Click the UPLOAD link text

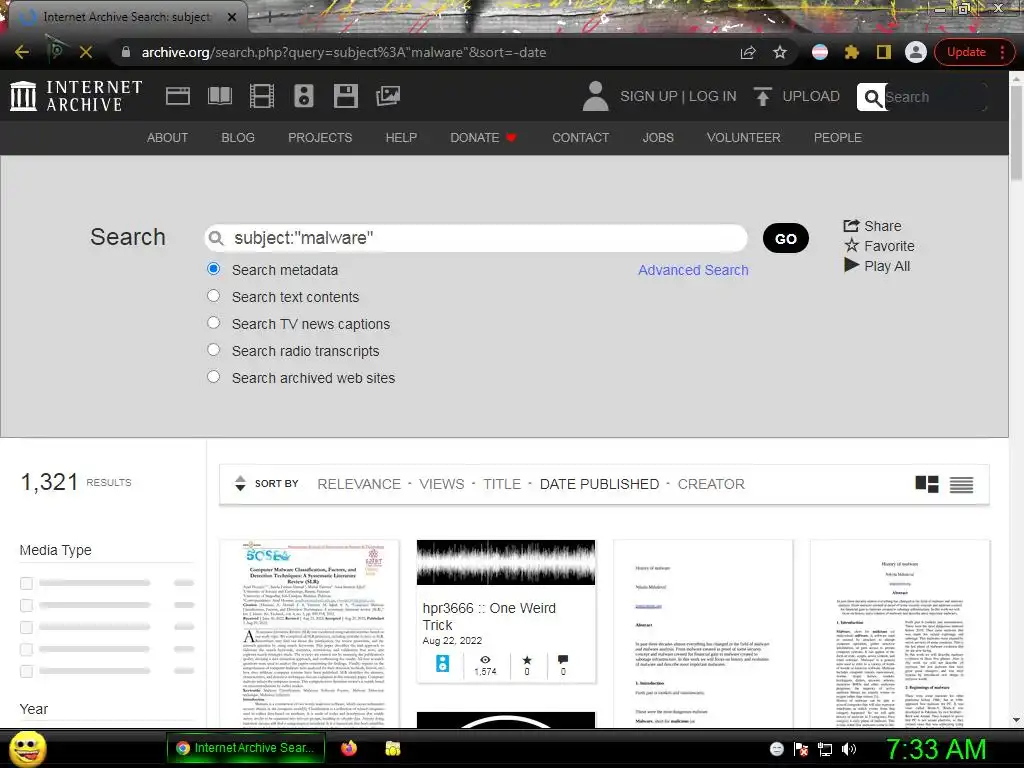coord(811,96)
